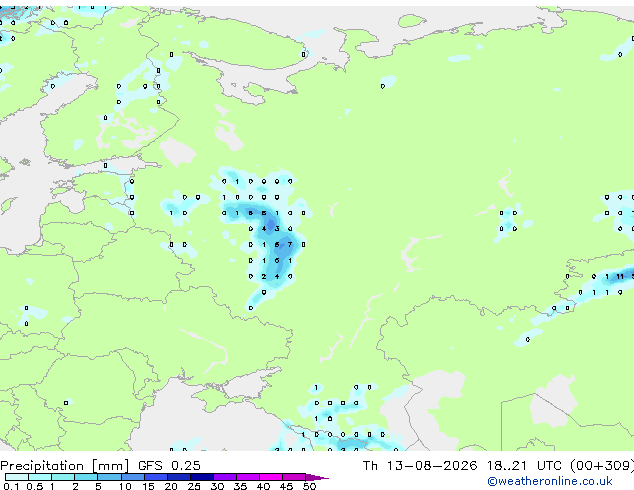Click the above-50 arrow tip of the legend
This screenshot has height=490, width=634.
click(x=317, y=477)
